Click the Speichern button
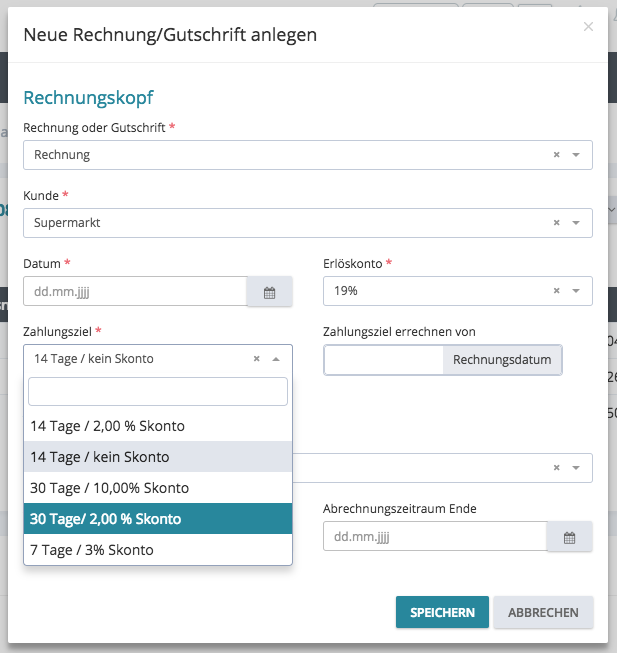 click(x=442, y=612)
